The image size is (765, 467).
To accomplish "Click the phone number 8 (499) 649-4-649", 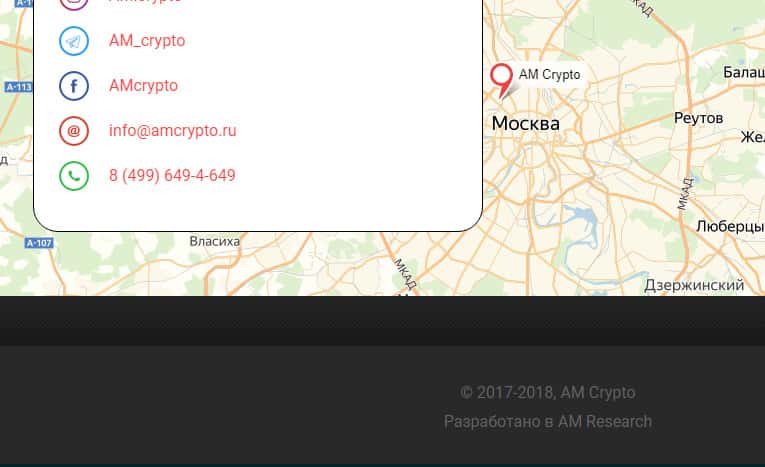I will pos(172,176).
